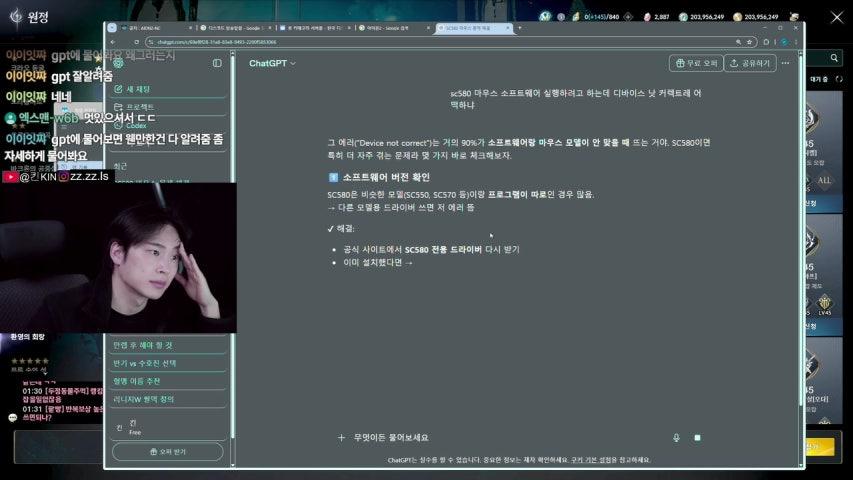The image size is (853, 480).
Task: Click the ChatGPT logo in the sidebar
Action: pos(118,63)
